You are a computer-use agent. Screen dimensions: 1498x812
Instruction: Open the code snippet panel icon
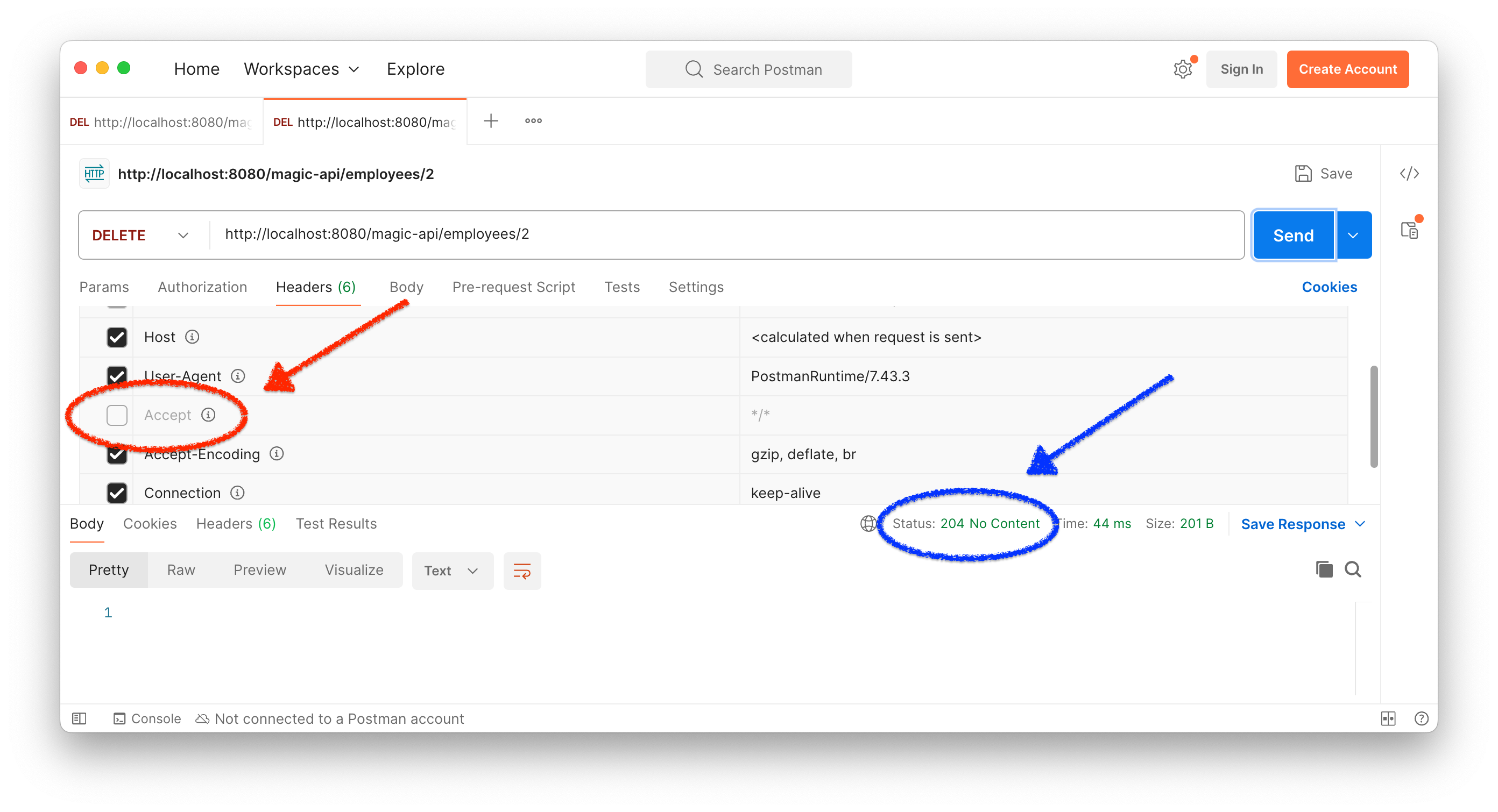1409,174
